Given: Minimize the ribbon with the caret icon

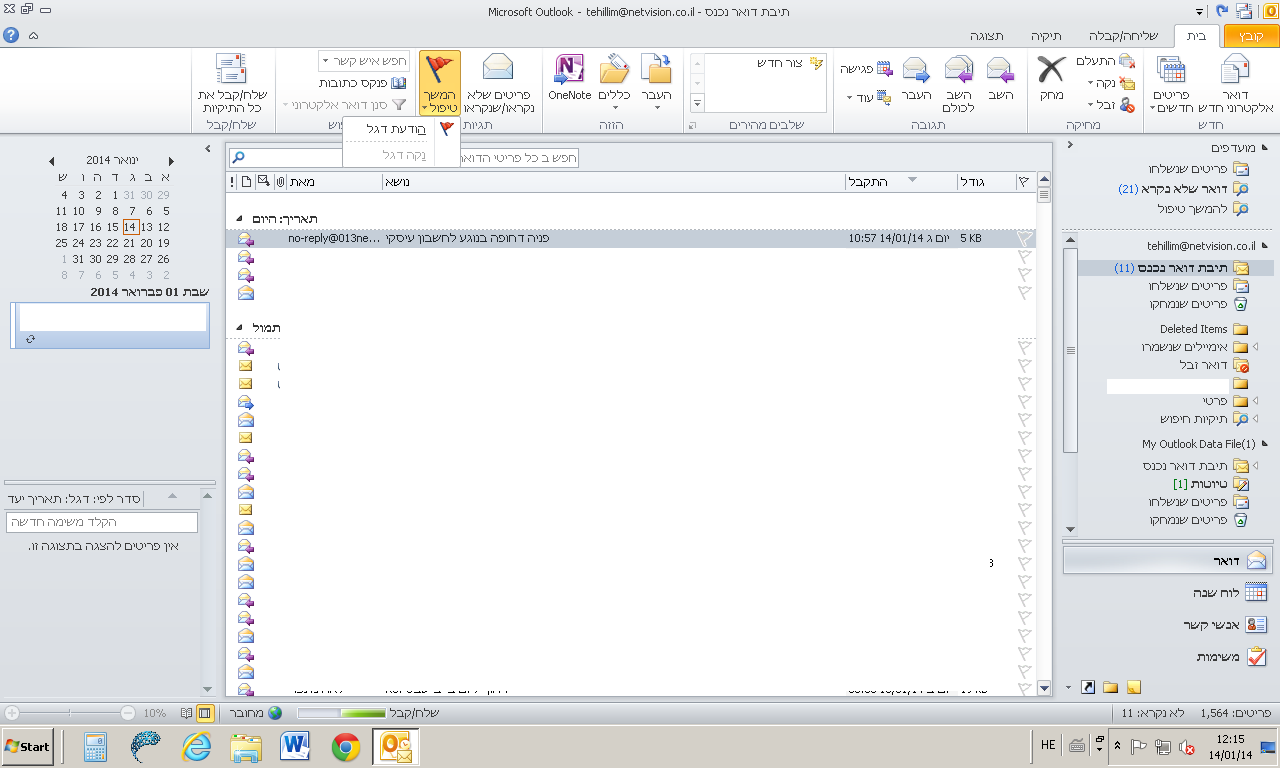Looking at the screenshot, I should click(34, 35).
